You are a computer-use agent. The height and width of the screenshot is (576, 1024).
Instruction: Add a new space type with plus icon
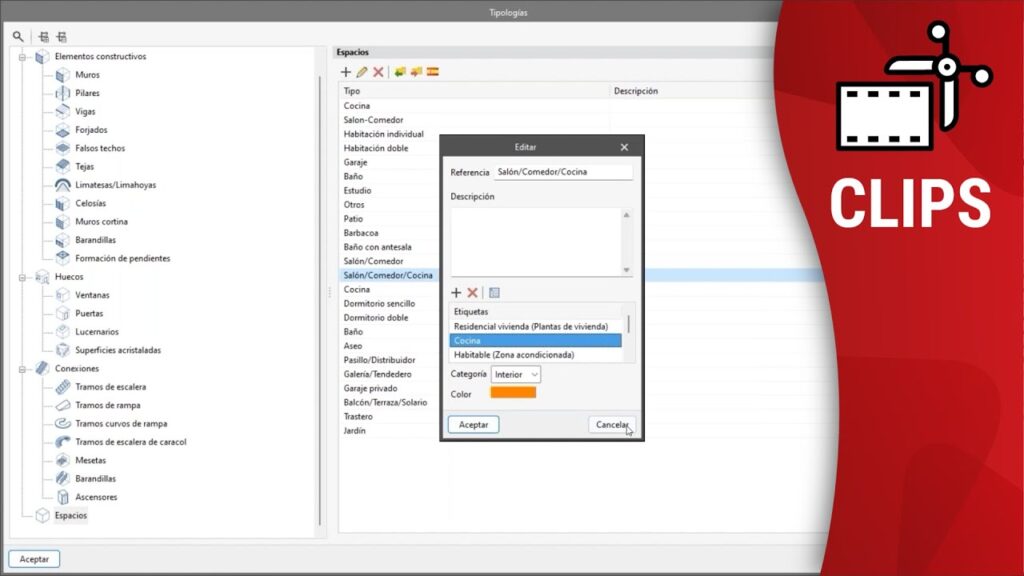click(x=346, y=72)
